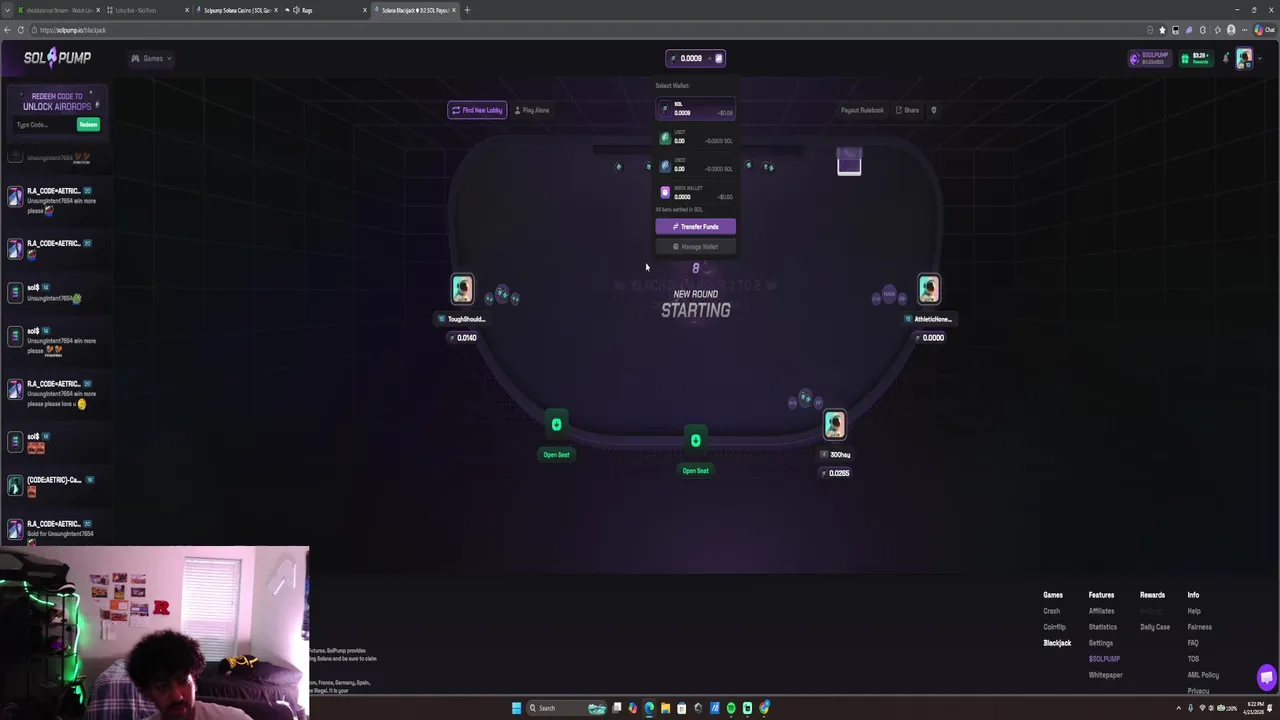This screenshot has height=720, width=1280.
Task: Collapse the wallet balance dropdown
Action: click(710, 58)
